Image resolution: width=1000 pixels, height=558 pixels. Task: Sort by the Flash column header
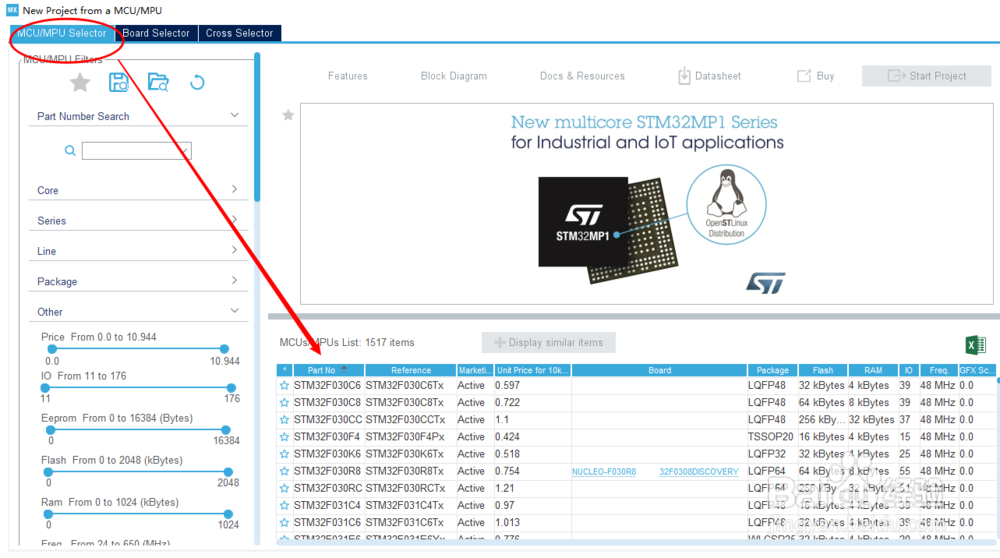(823, 370)
